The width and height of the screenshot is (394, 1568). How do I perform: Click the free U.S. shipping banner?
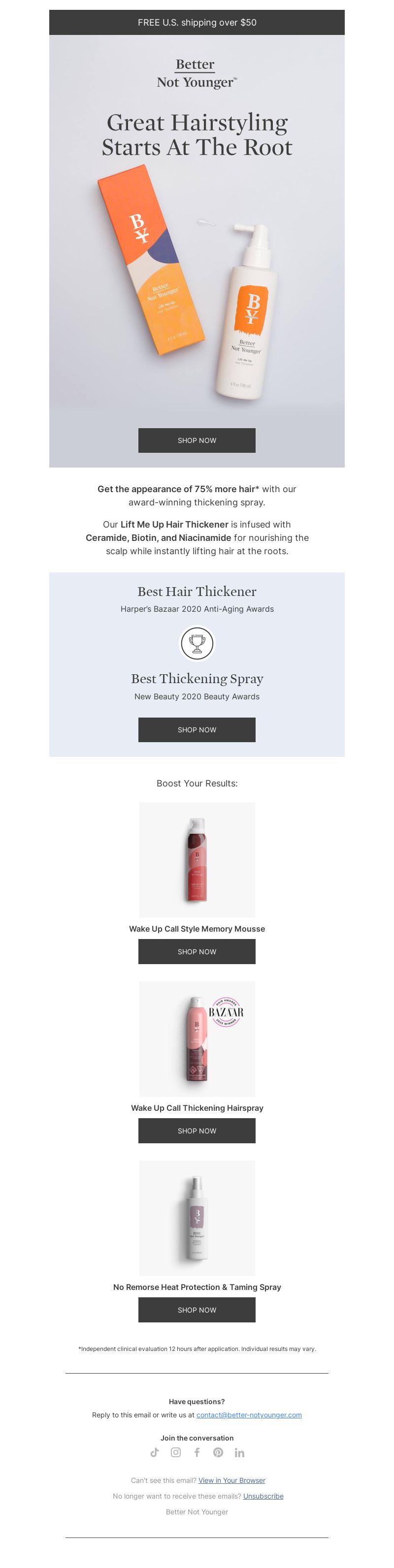click(x=197, y=23)
